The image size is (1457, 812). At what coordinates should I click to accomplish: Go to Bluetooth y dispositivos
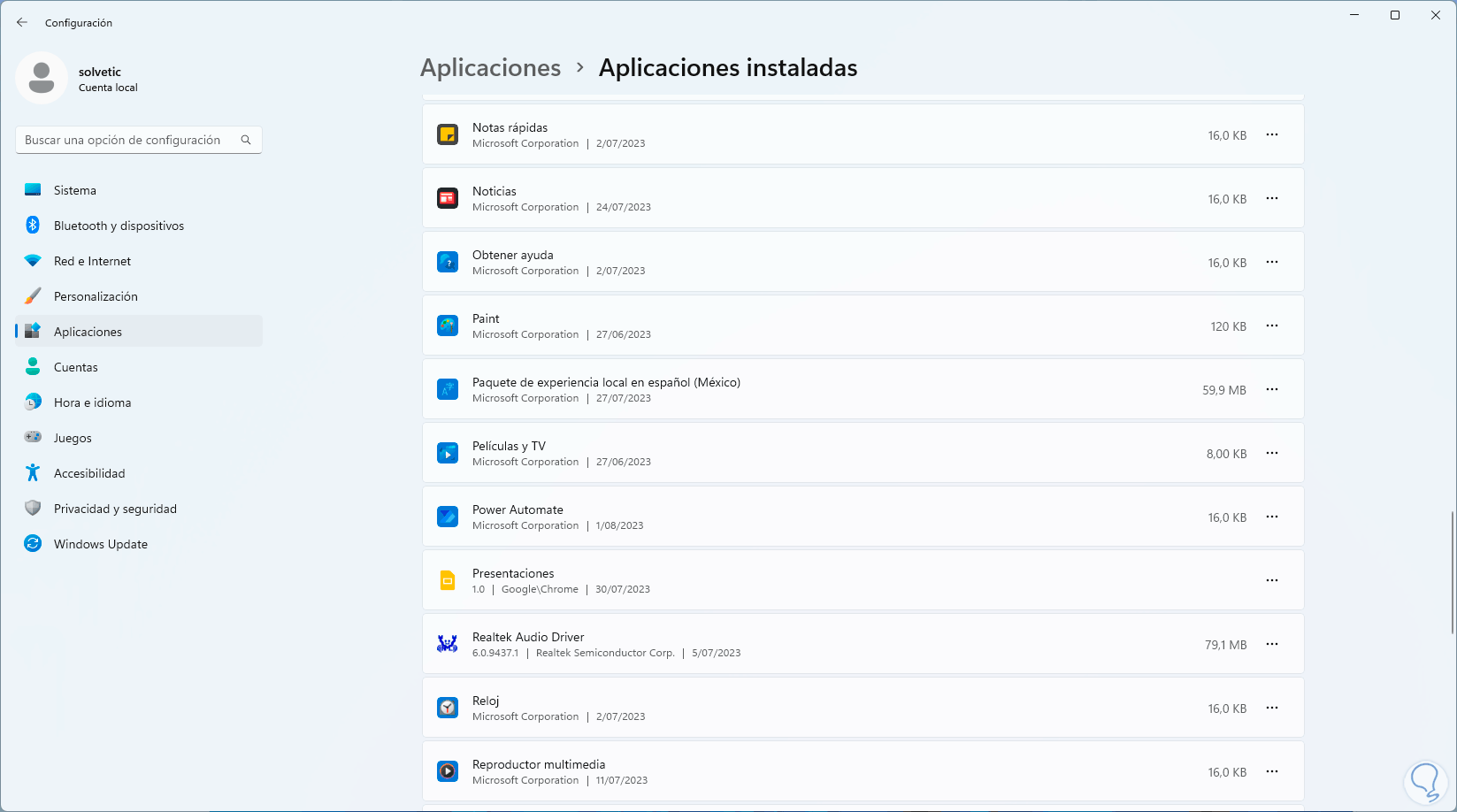119,226
